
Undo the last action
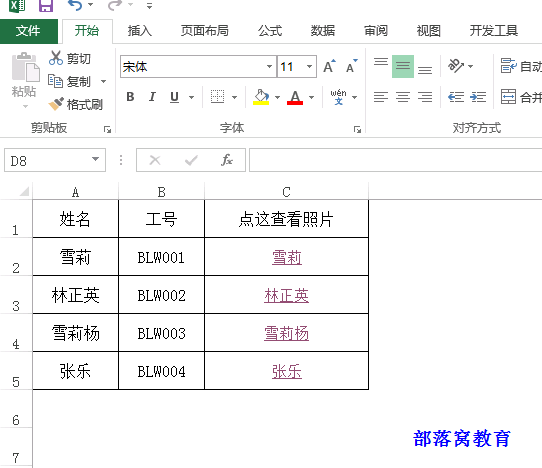click(75, 5)
